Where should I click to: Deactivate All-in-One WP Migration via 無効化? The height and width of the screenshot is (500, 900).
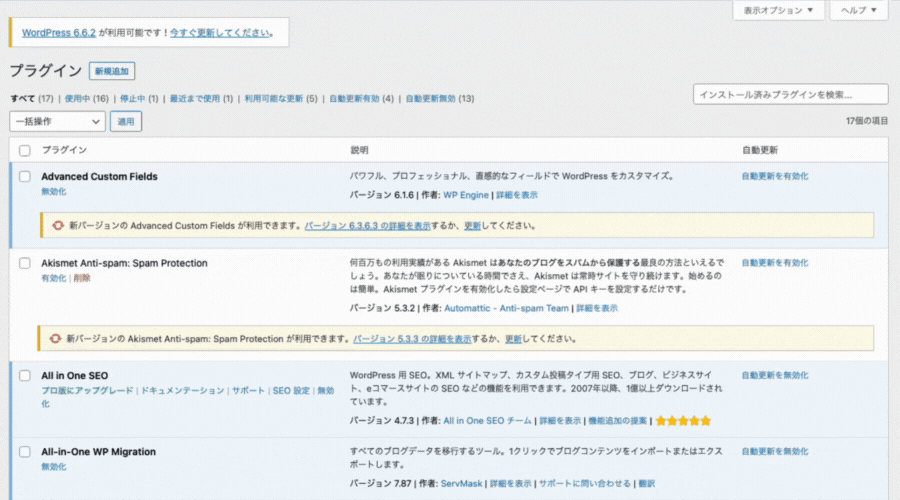coord(53,467)
